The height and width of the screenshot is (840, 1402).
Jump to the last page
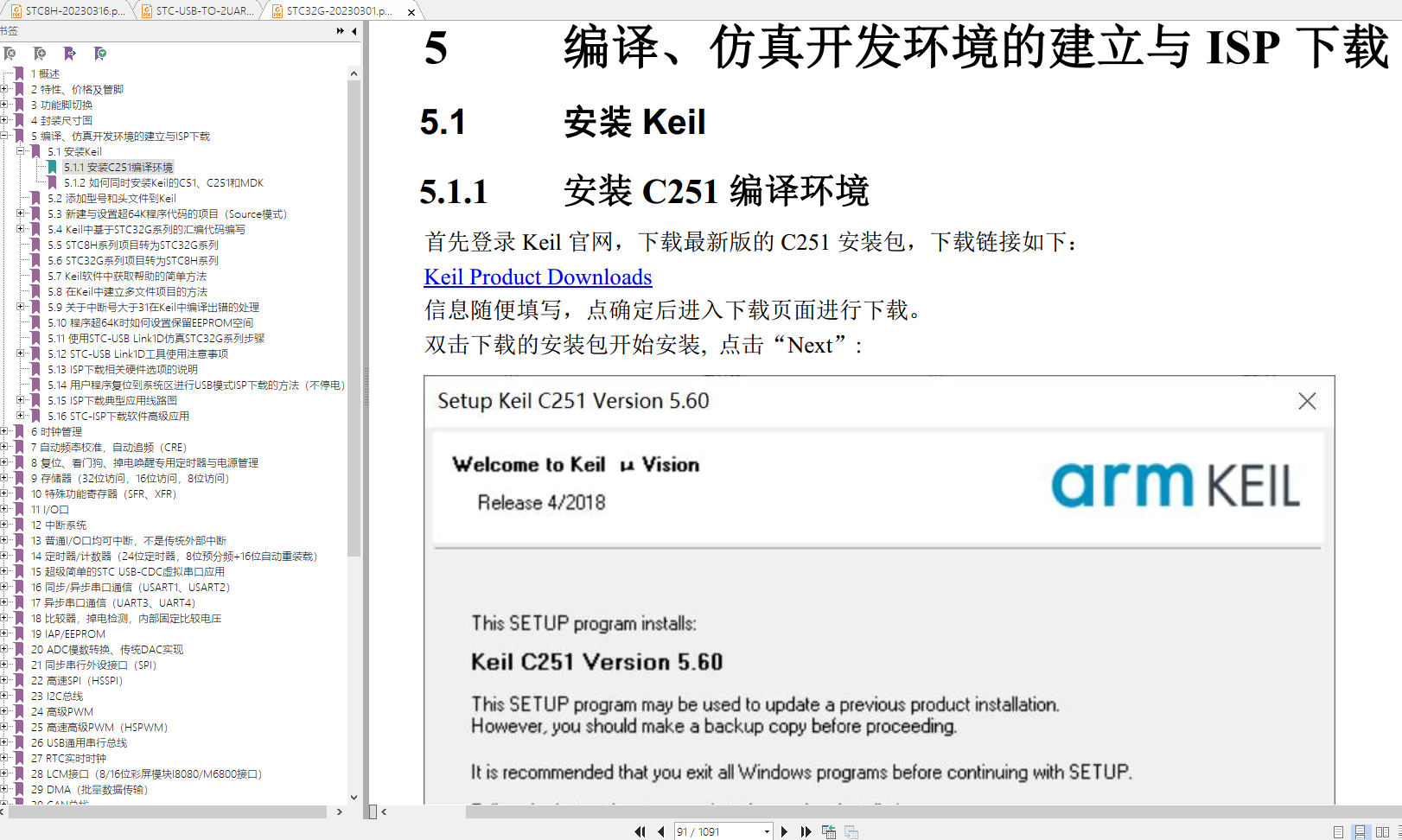click(806, 831)
